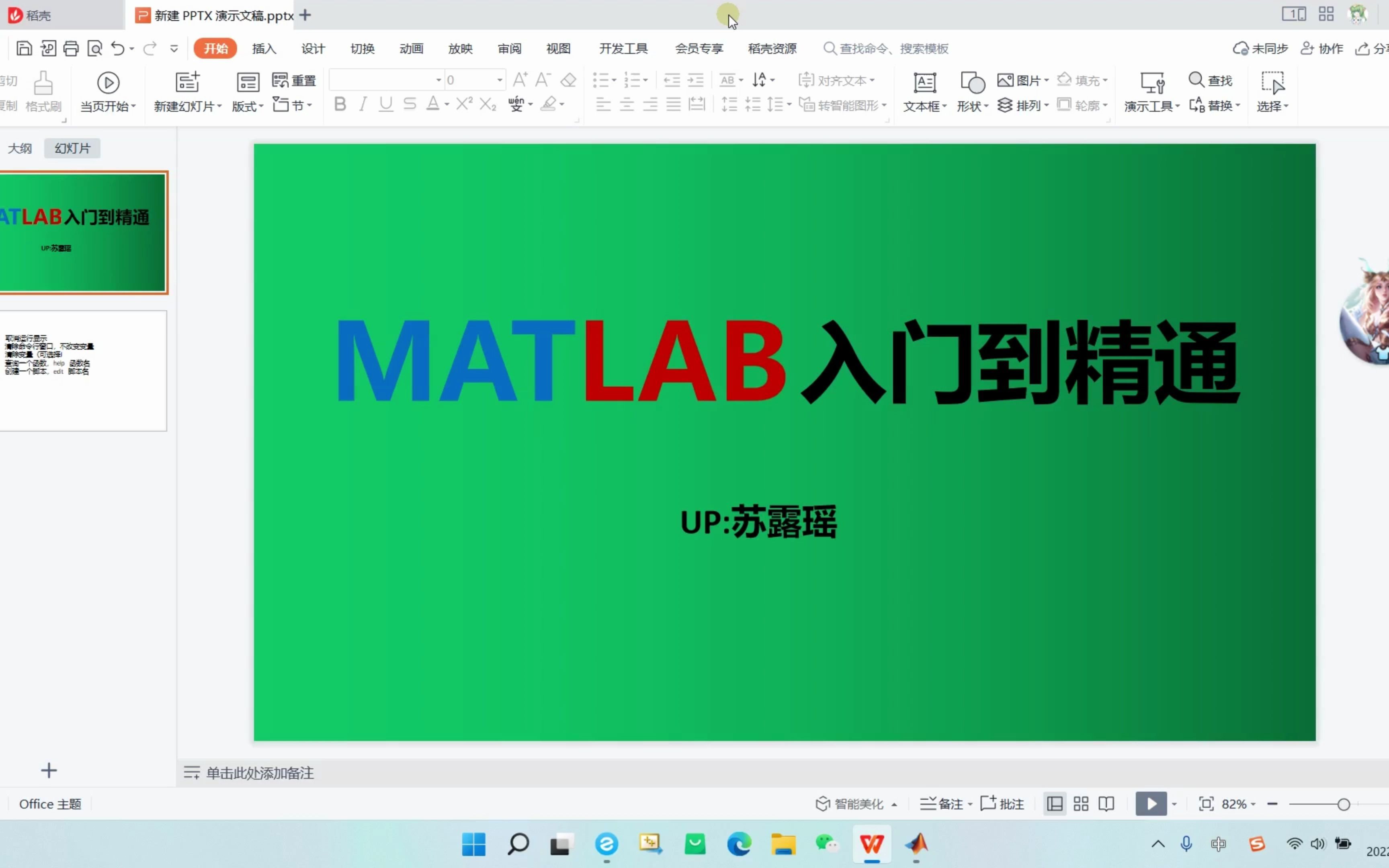Click the Redo arrow icon
The image size is (1389, 868).
coord(150,48)
